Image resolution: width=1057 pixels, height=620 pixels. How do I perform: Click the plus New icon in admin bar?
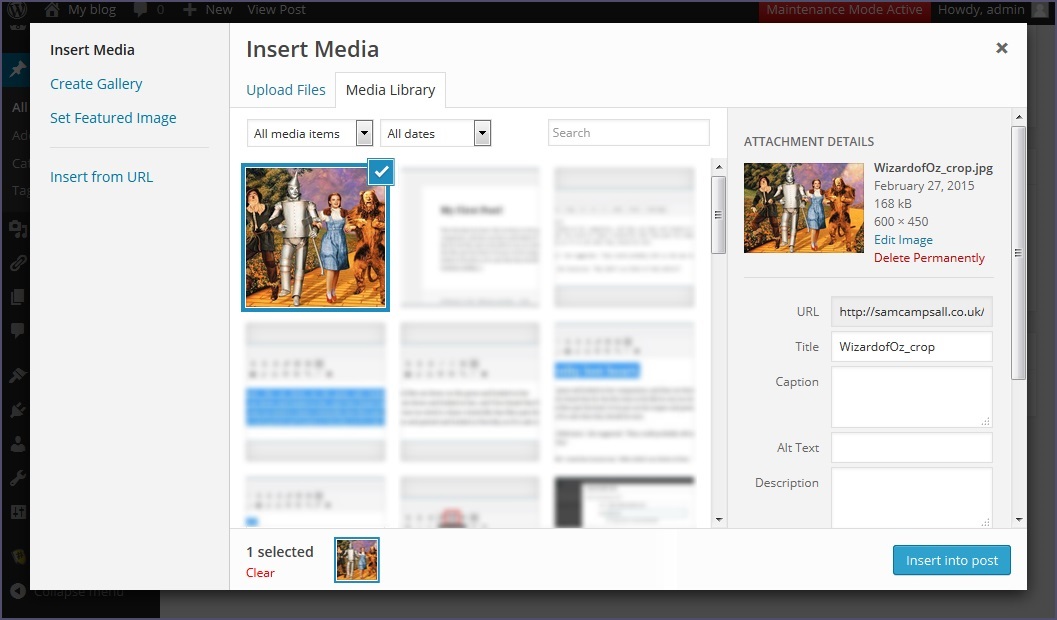point(190,10)
